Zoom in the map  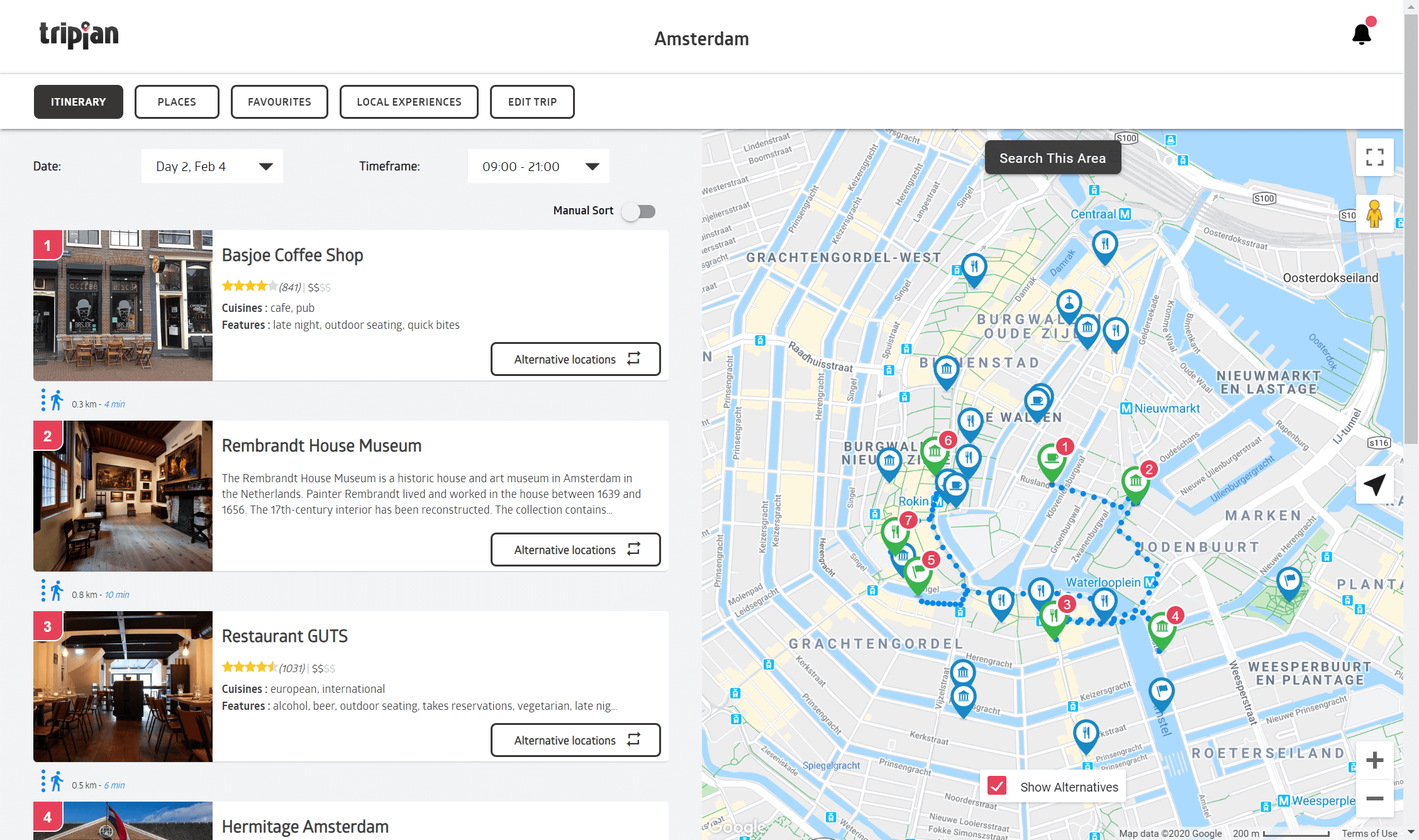(1375, 760)
